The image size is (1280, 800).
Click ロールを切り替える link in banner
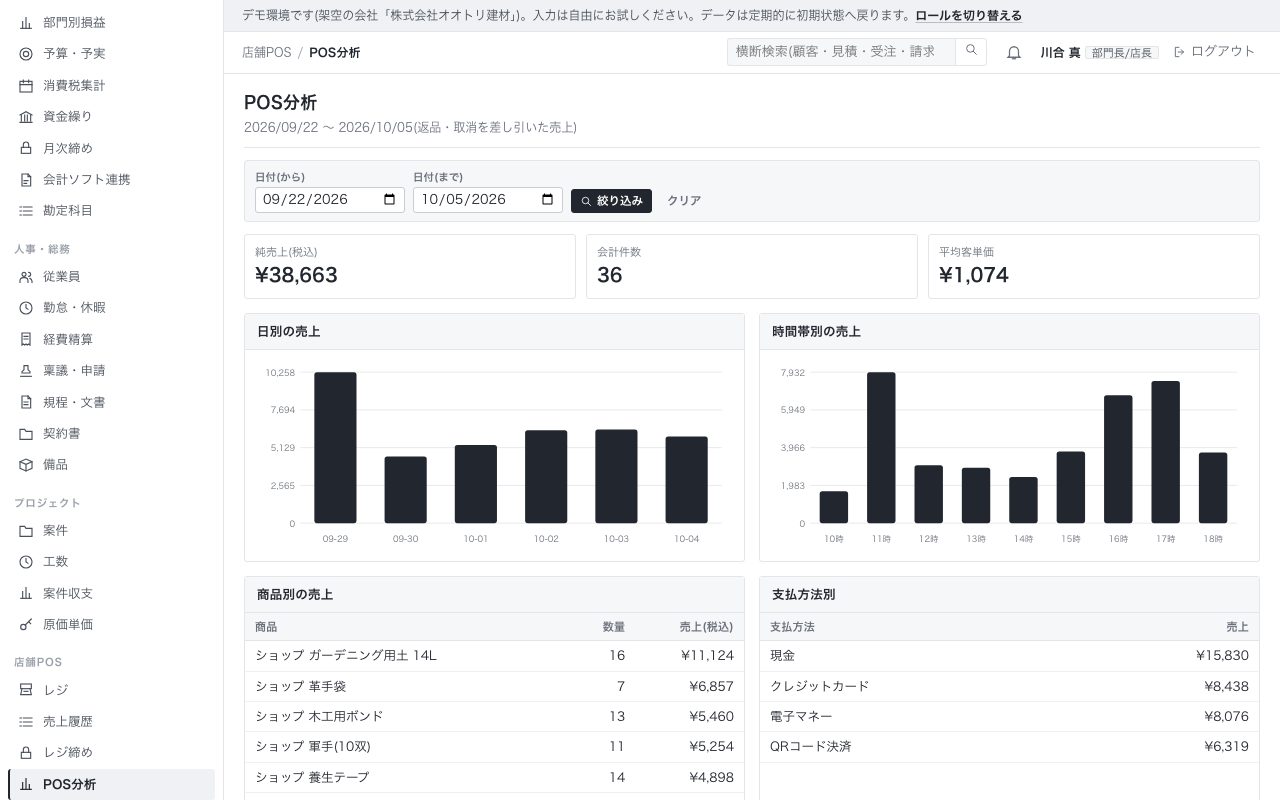click(968, 16)
